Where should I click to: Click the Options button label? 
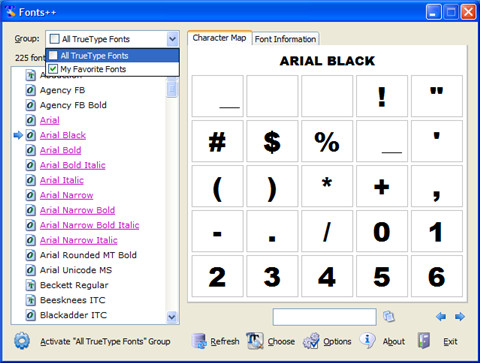337,342
